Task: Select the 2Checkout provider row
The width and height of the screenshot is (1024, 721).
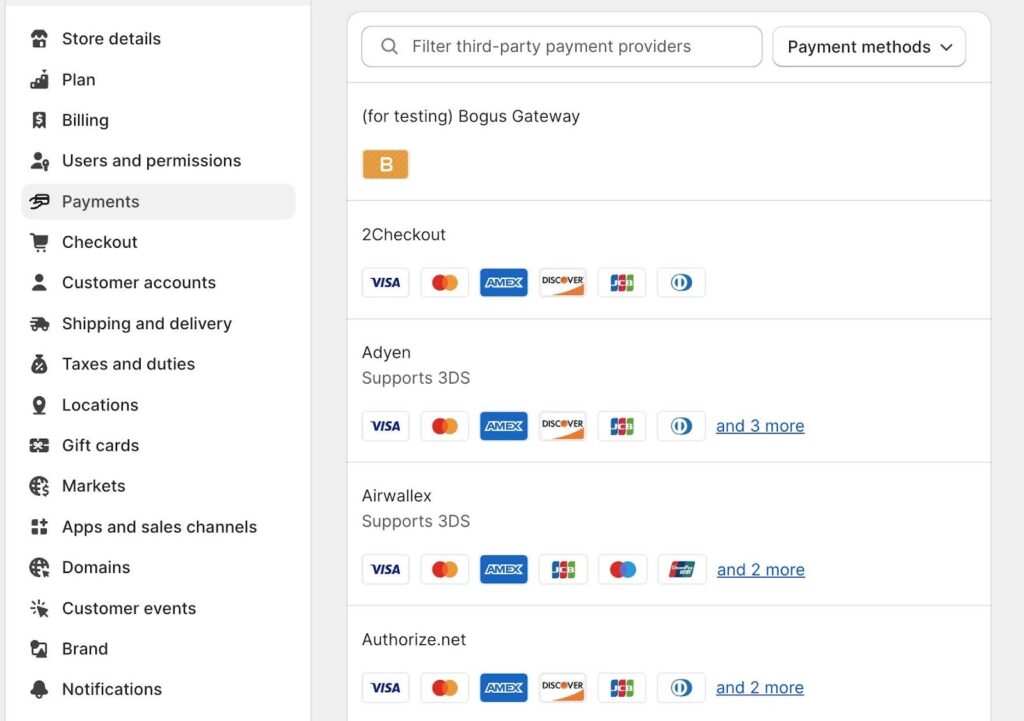Action: coord(404,235)
